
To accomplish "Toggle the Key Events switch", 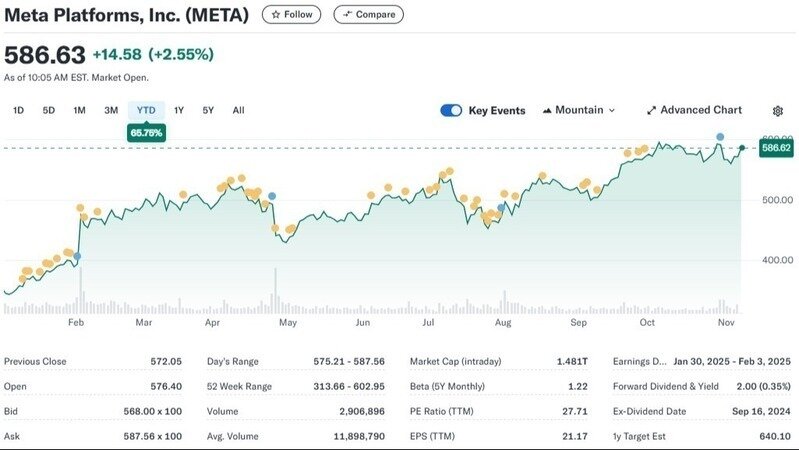I will point(451,110).
